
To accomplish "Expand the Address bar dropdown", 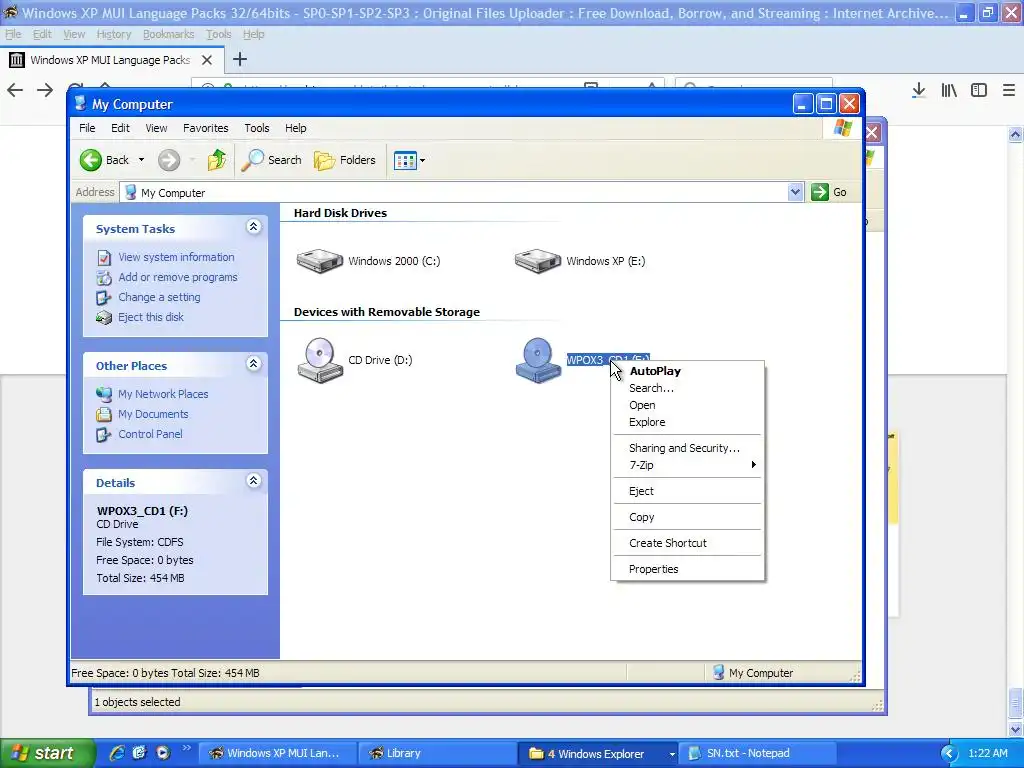I will [795, 192].
